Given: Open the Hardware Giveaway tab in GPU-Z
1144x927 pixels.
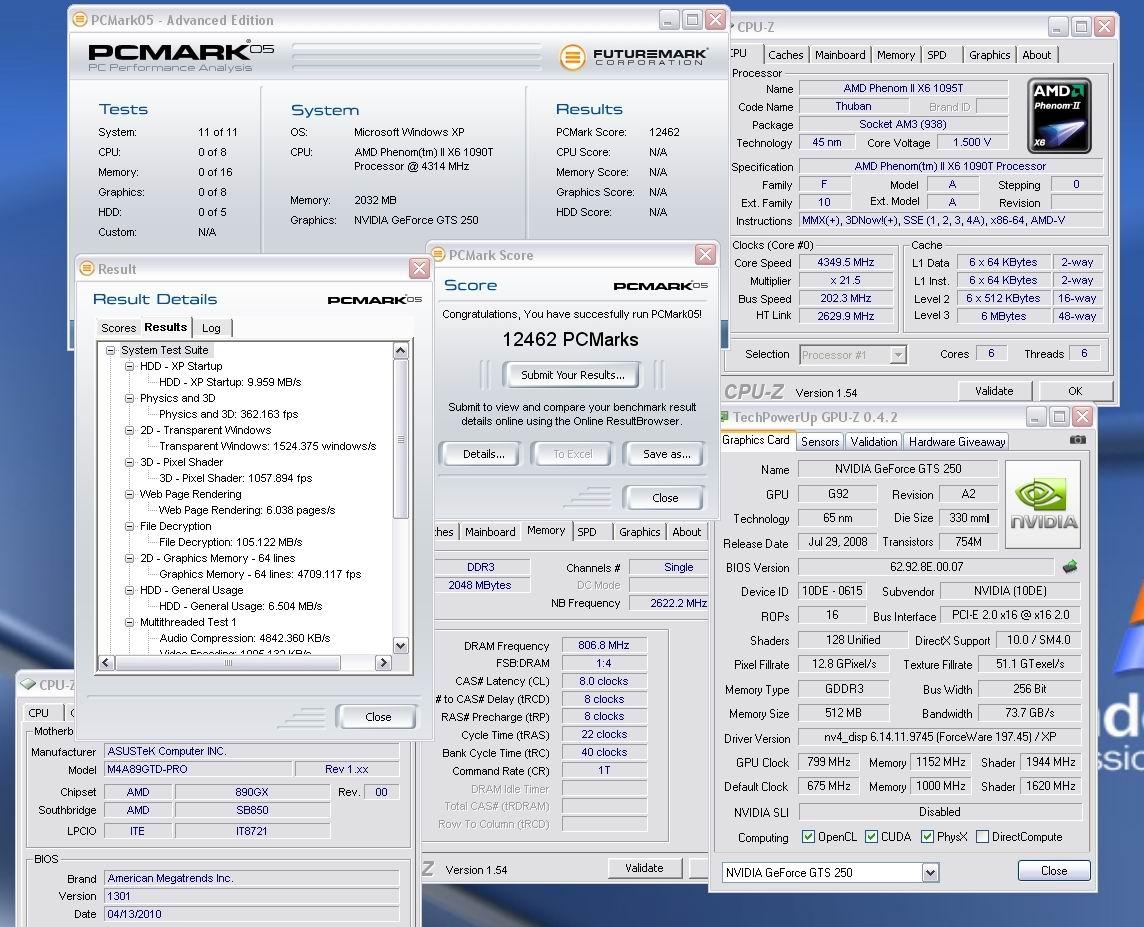Looking at the screenshot, I should pos(956,441).
